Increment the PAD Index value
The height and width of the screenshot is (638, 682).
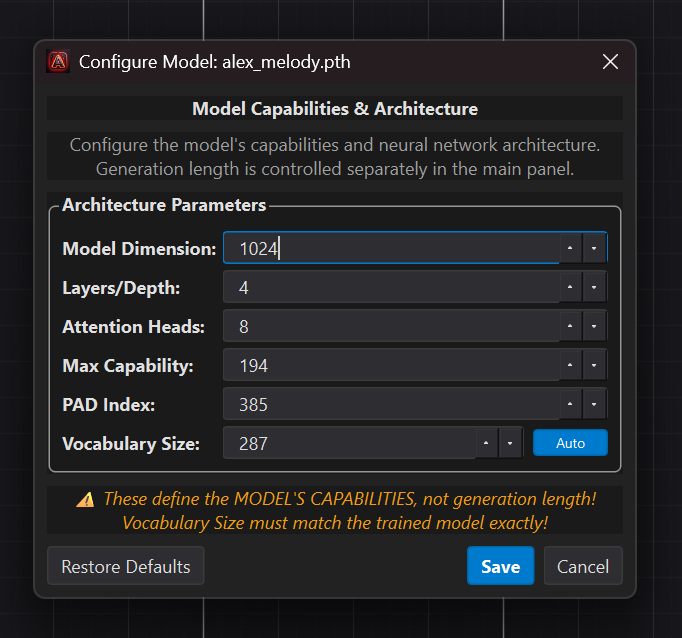[x=570, y=404]
